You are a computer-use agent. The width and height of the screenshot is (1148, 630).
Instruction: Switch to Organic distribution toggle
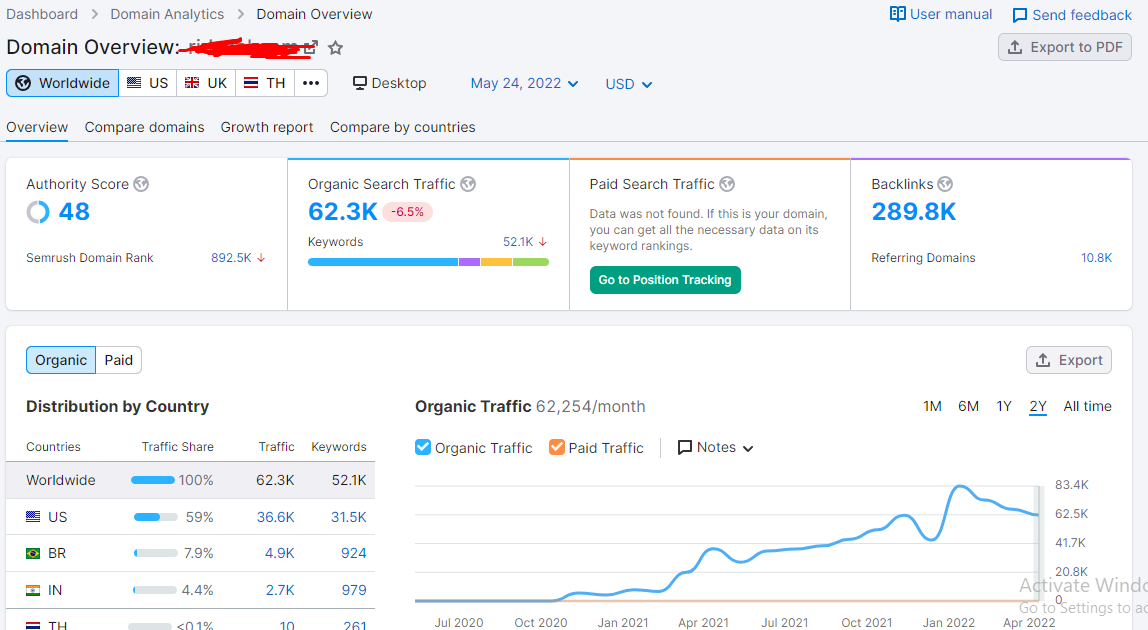pos(61,360)
